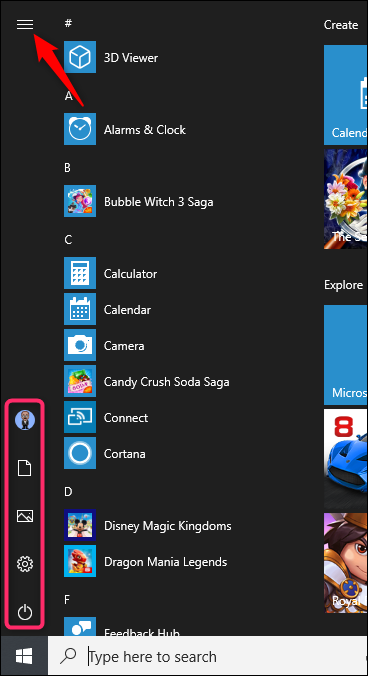Select the 'Camera' label

124,346
